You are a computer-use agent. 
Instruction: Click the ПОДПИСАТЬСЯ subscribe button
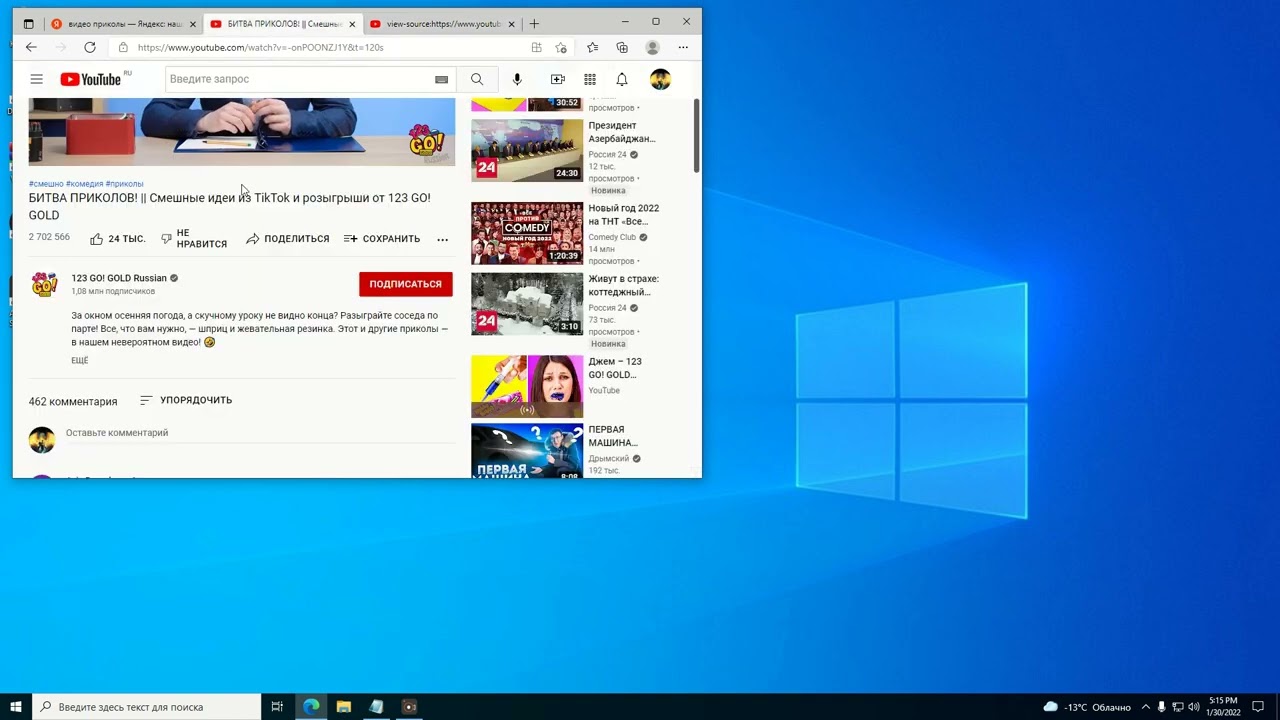tap(405, 284)
